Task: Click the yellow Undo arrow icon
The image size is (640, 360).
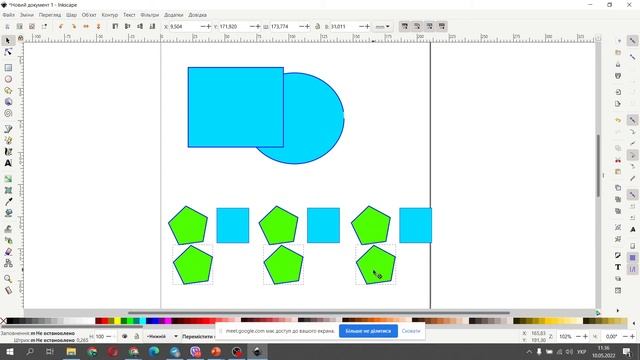Action: point(618,120)
